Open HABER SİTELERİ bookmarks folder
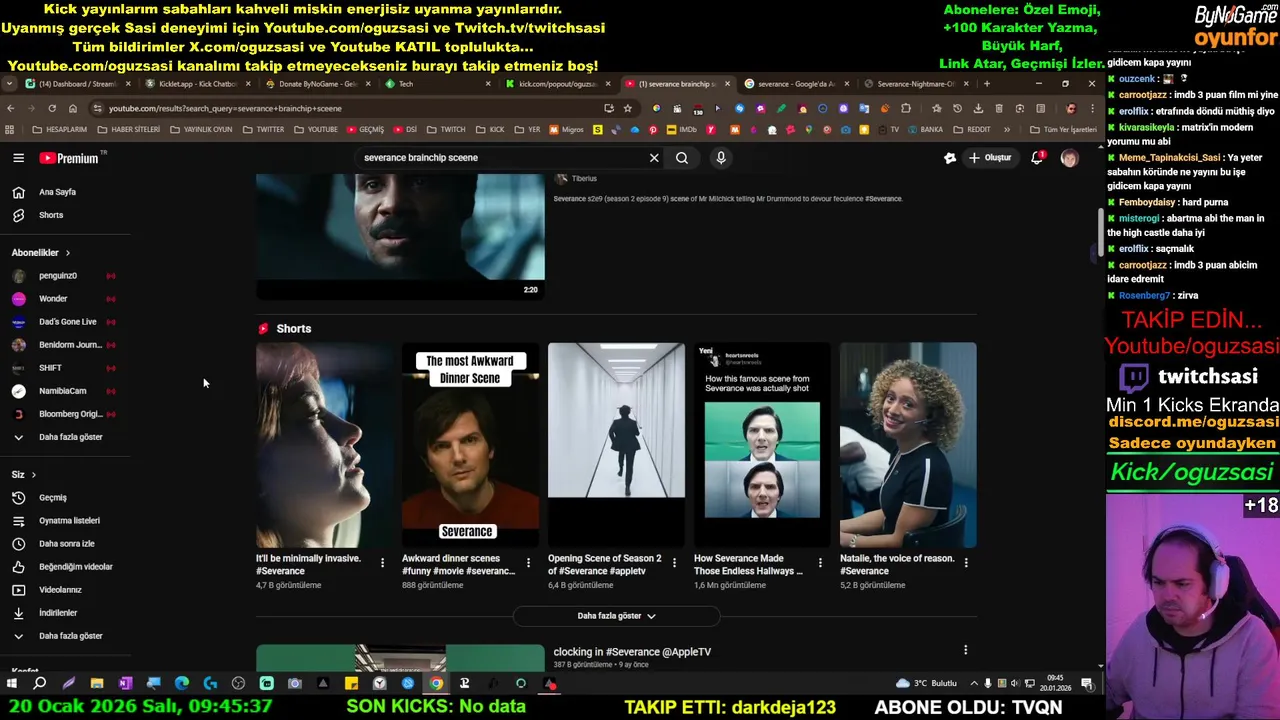Viewport: 1280px width, 720px height. [x=128, y=130]
